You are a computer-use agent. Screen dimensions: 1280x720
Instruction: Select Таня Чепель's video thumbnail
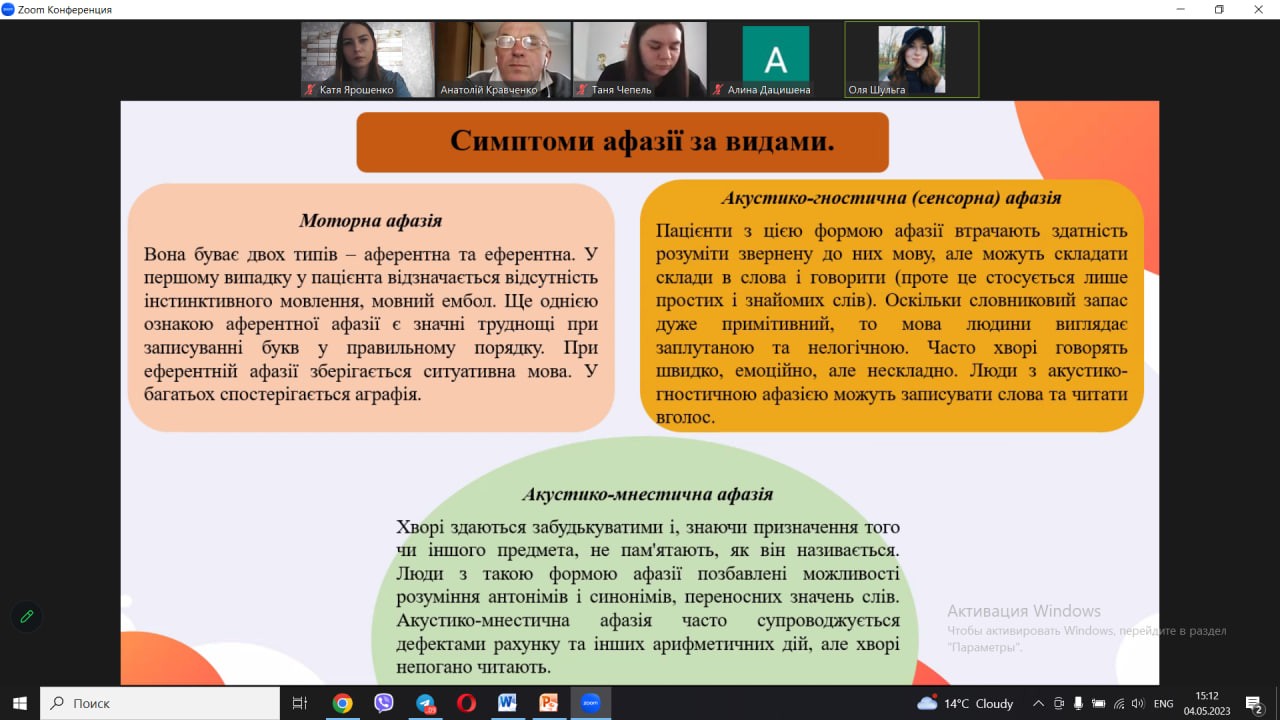[x=640, y=60]
